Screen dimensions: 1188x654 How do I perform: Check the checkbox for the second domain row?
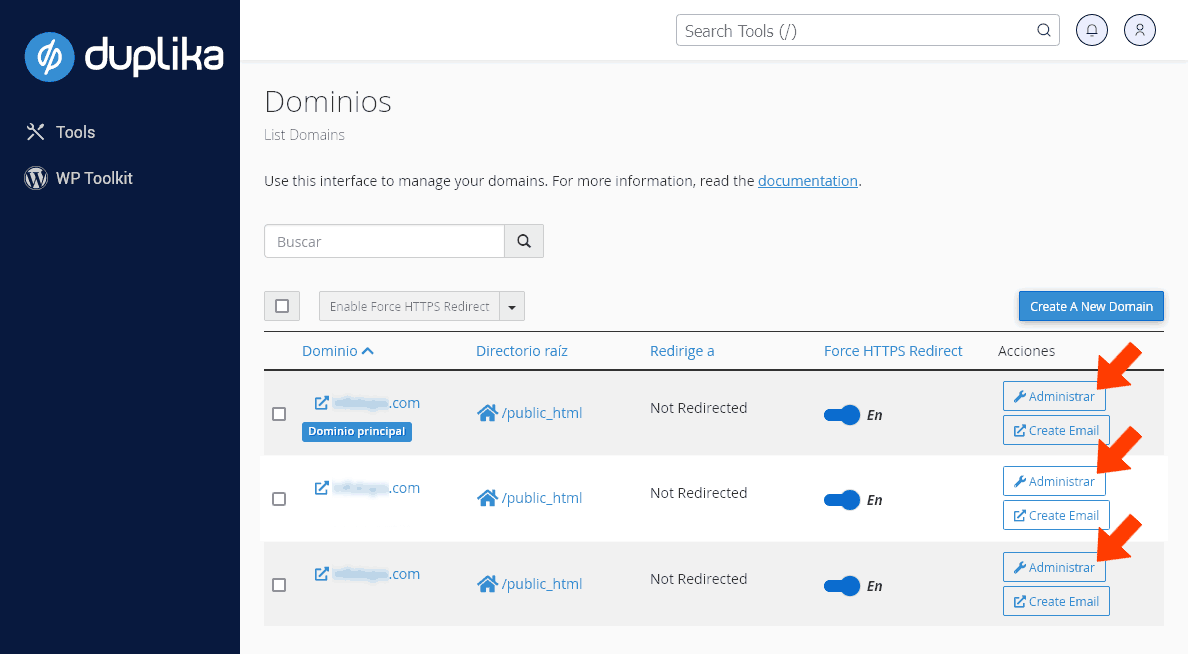click(279, 499)
